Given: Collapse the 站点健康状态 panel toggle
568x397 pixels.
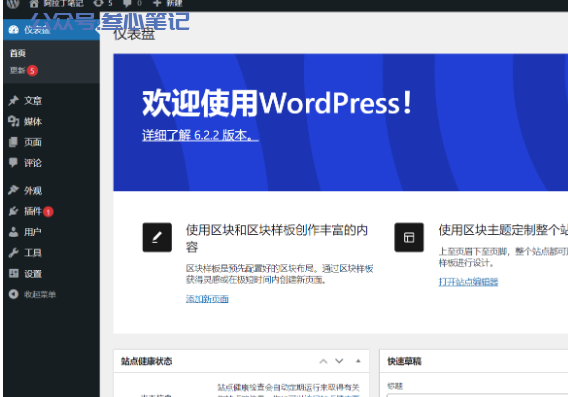Looking at the screenshot, I should tap(358, 361).
